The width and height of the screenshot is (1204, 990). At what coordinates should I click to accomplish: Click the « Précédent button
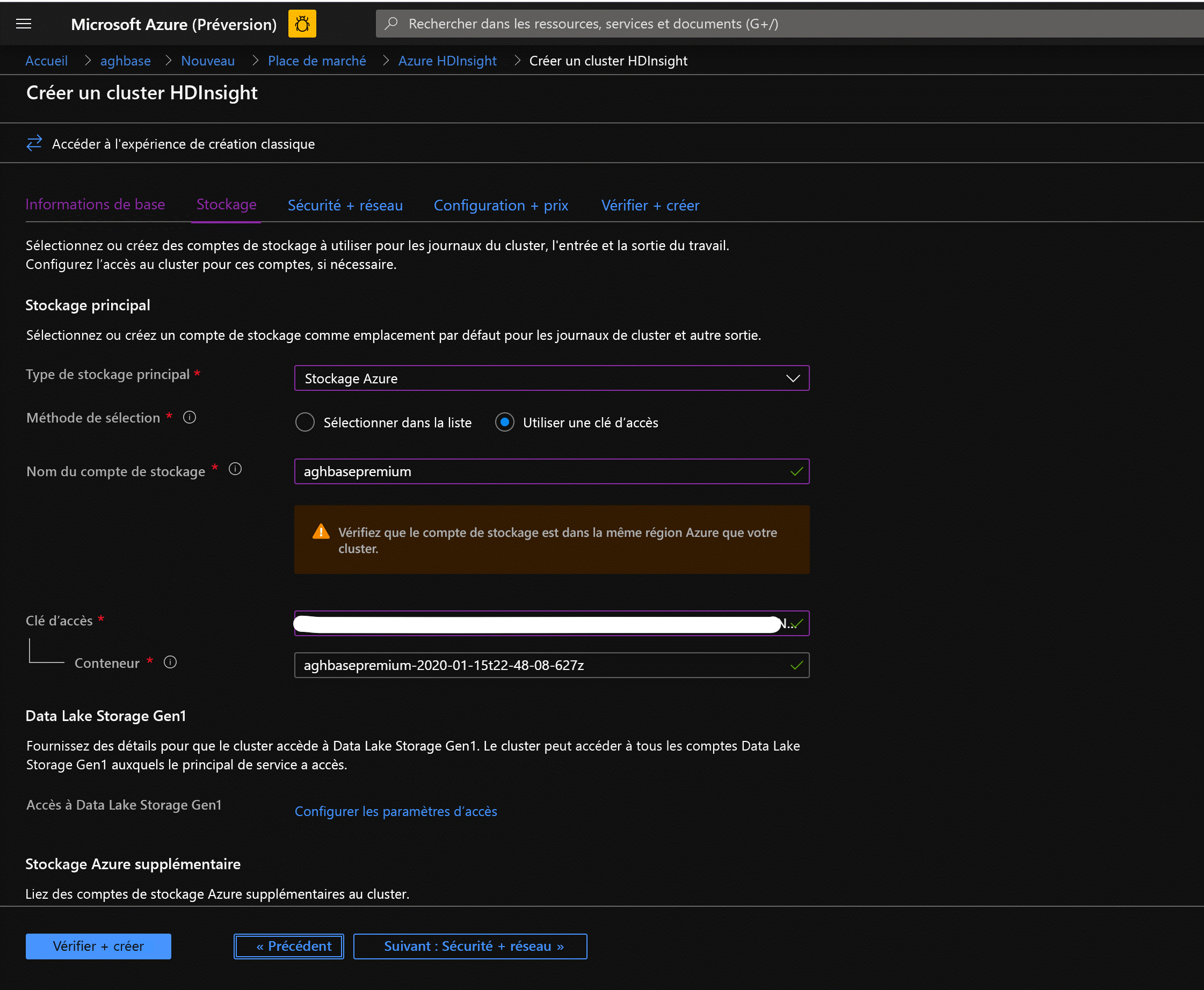(288, 946)
